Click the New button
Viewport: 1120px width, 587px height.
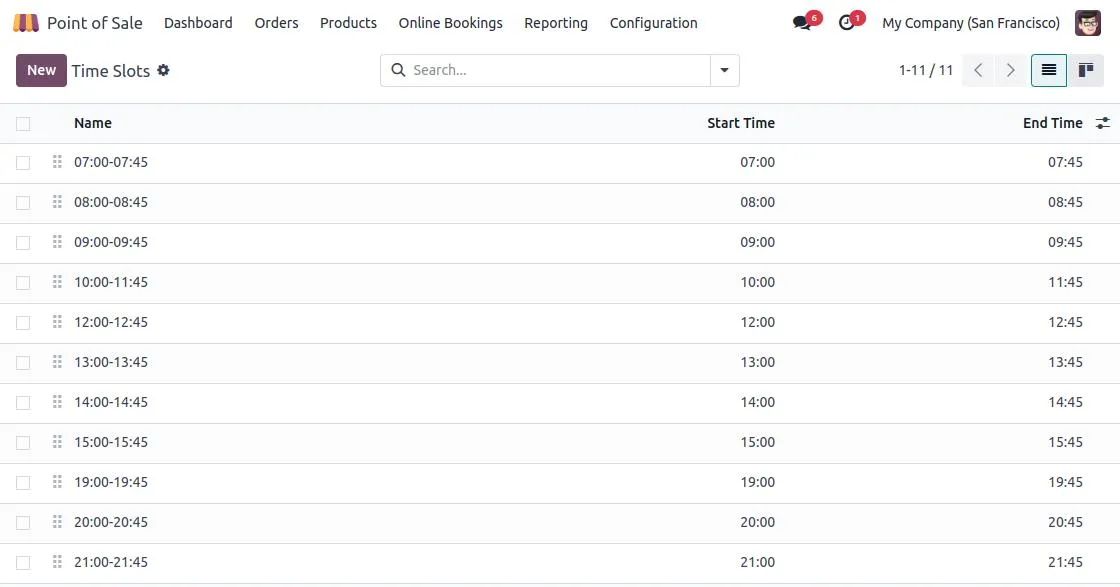pos(40,70)
